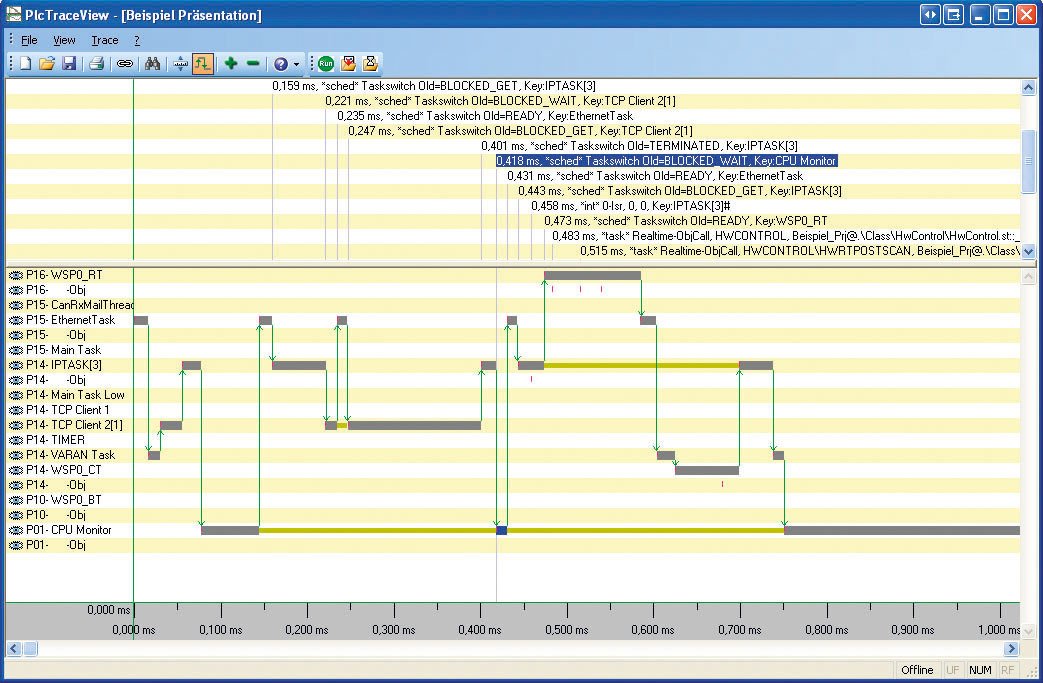Open the View menu
1043x683 pixels.
[64, 41]
